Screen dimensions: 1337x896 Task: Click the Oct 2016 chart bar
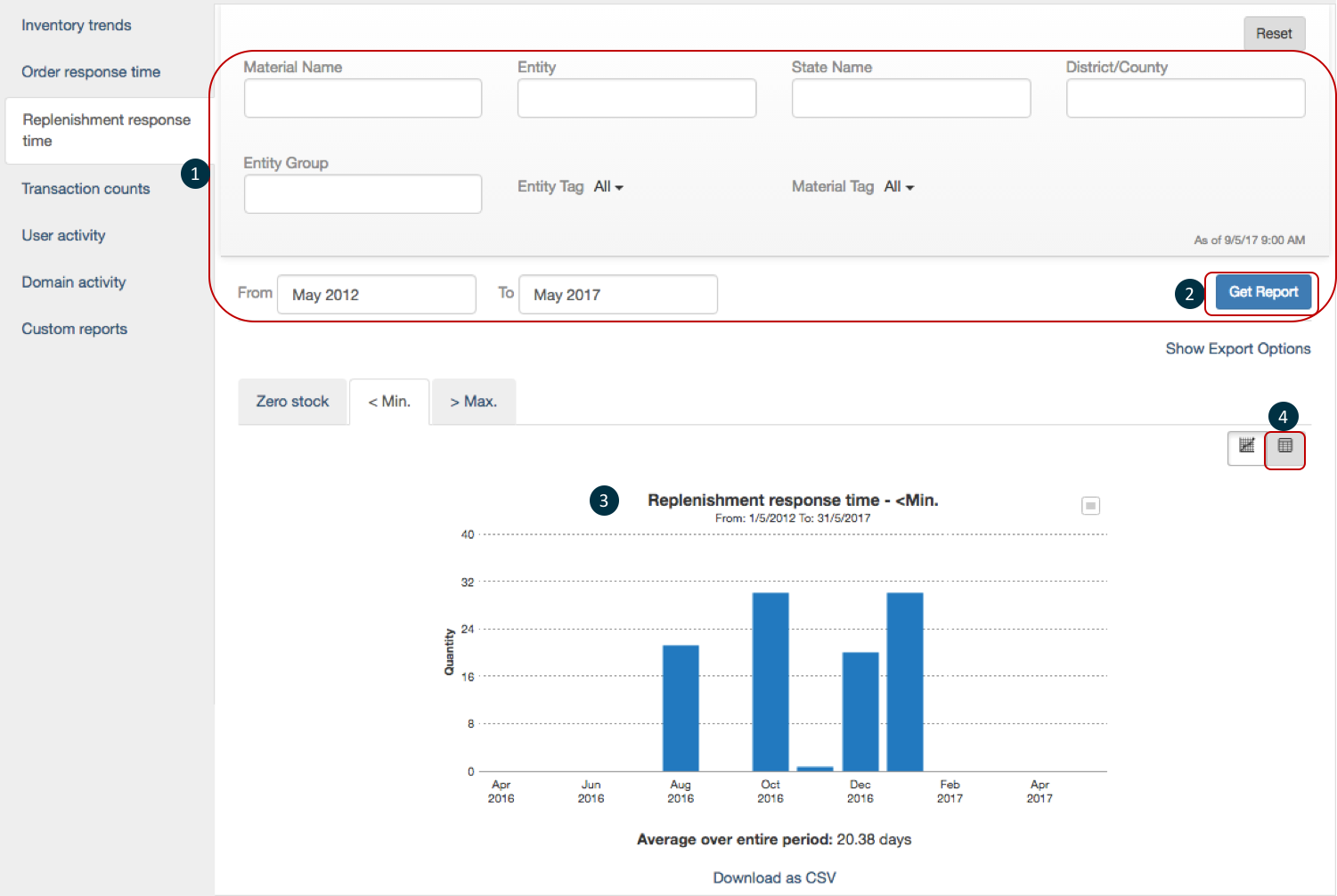(x=770, y=682)
